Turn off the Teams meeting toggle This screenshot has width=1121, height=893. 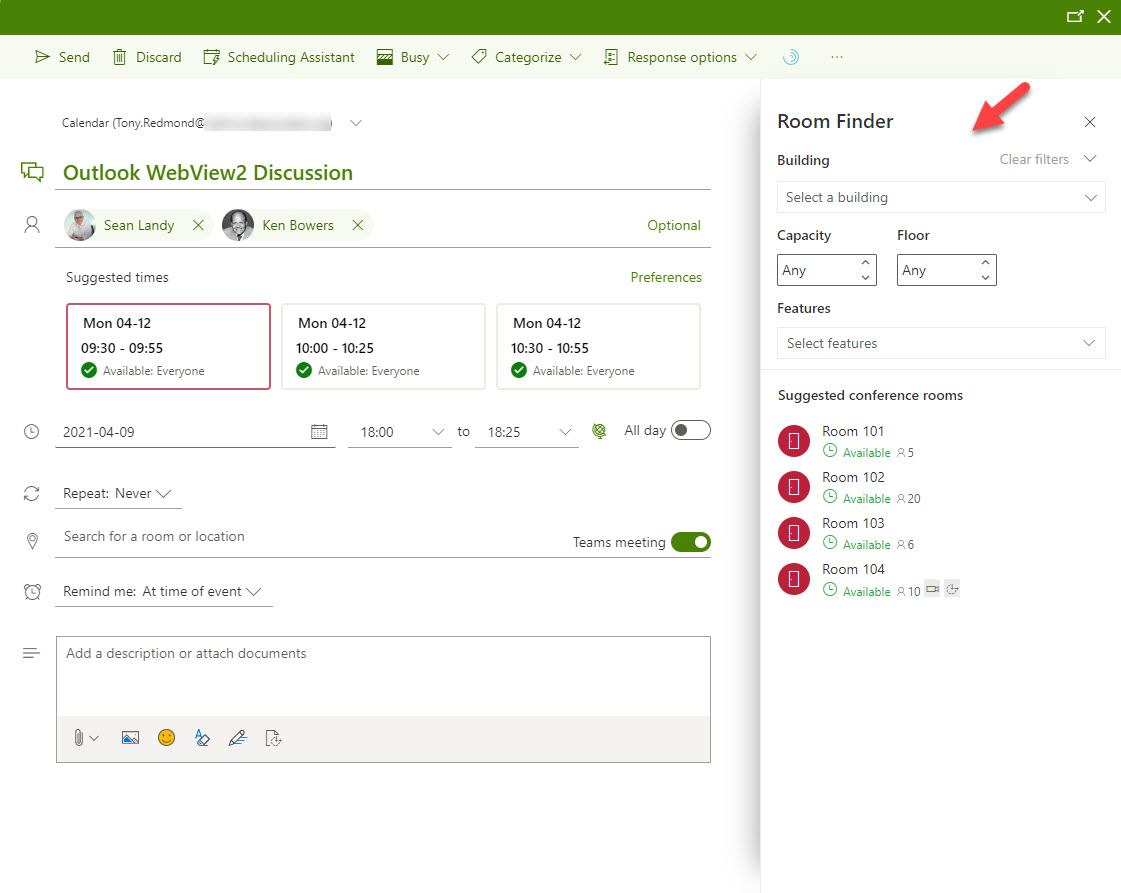click(x=690, y=542)
